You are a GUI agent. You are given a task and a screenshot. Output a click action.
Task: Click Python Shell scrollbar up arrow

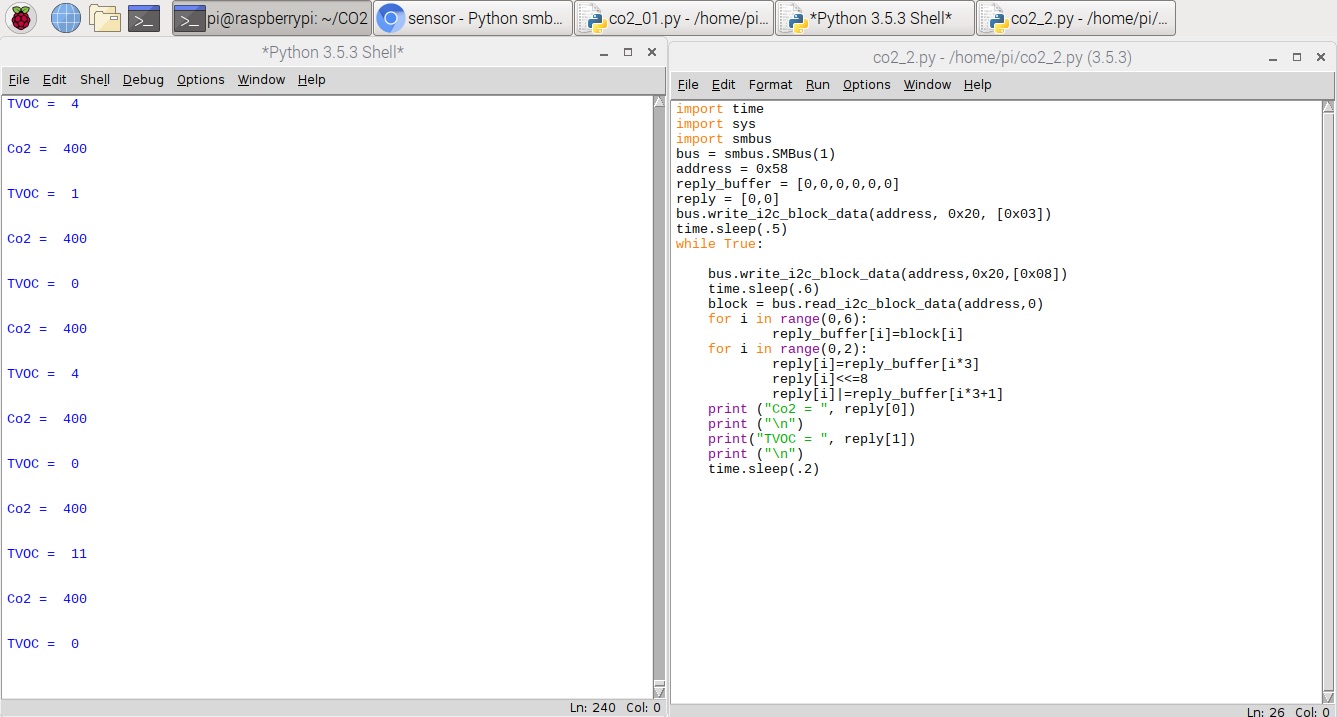click(x=659, y=102)
